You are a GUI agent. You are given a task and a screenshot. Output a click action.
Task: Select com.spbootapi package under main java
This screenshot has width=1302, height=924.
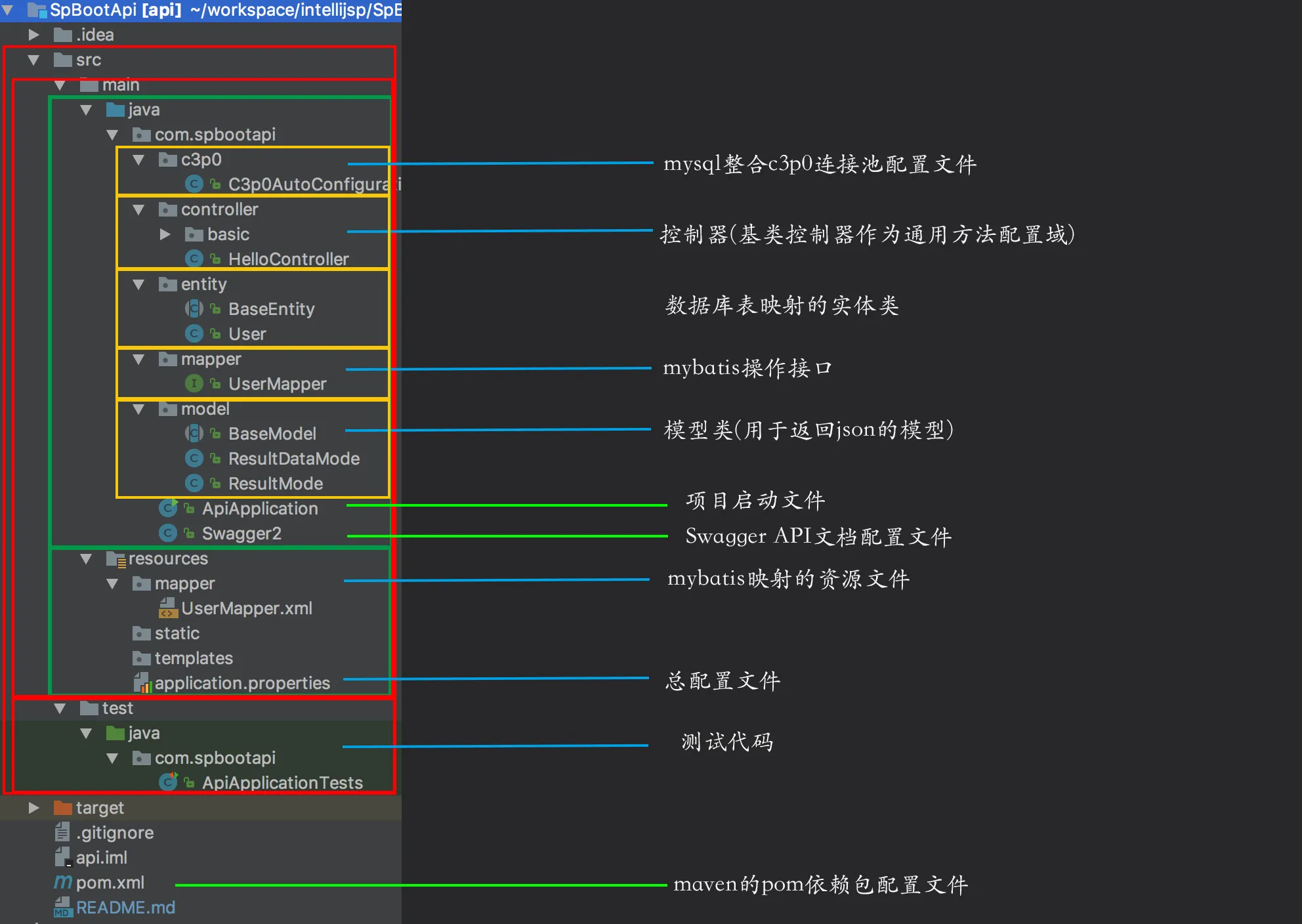pyautogui.click(x=215, y=135)
